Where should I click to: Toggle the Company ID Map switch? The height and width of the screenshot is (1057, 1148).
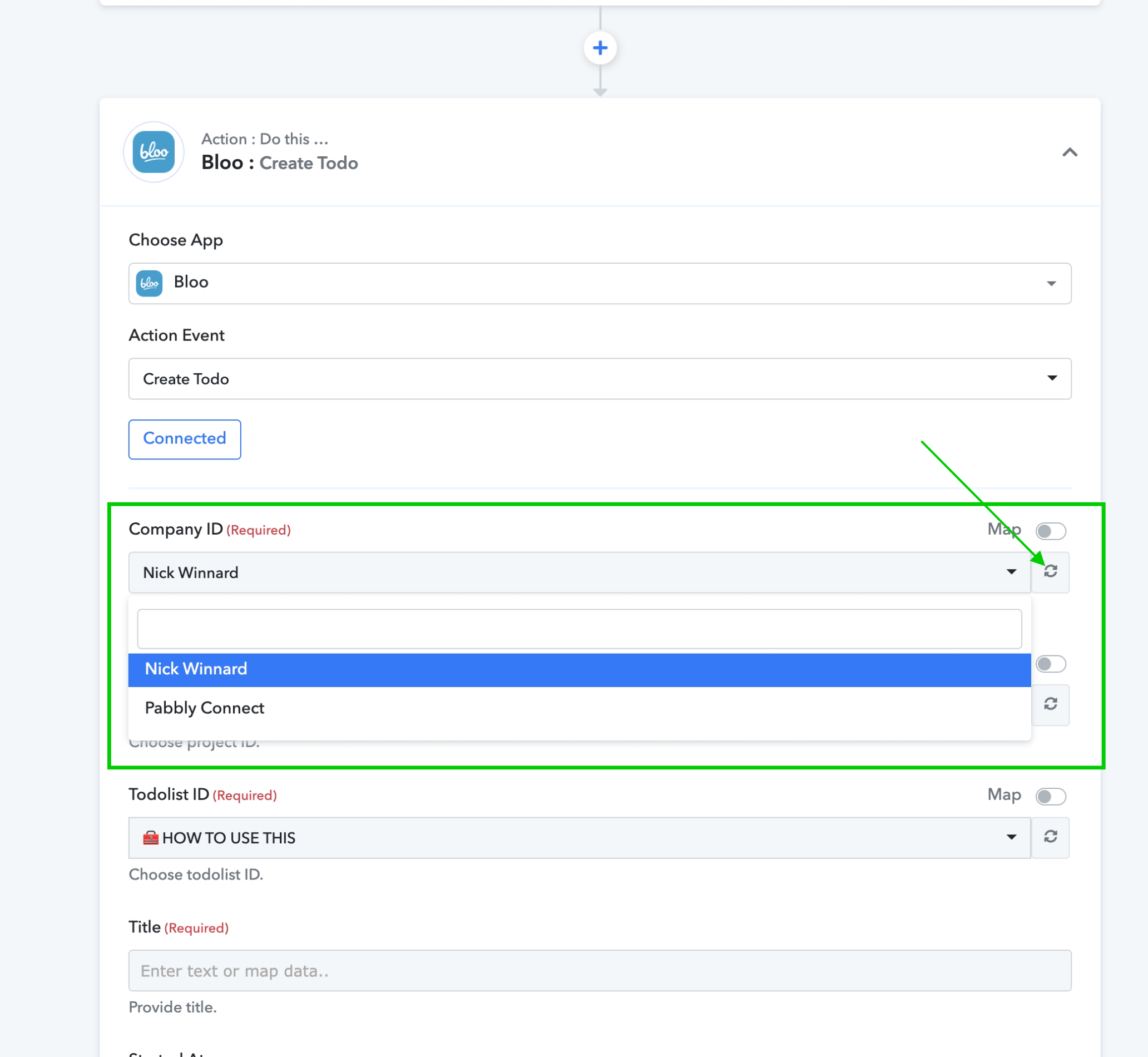coord(1050,531)
